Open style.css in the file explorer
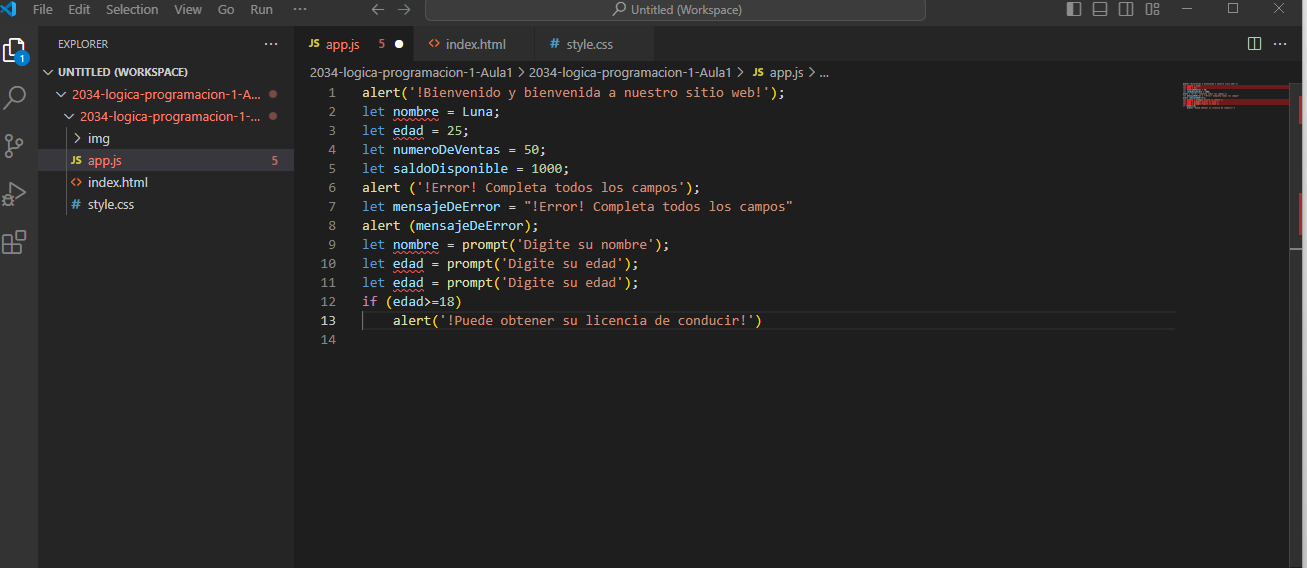Viewport: 1307px width, 568px height. pyautogui.click(x=110, y=204)
